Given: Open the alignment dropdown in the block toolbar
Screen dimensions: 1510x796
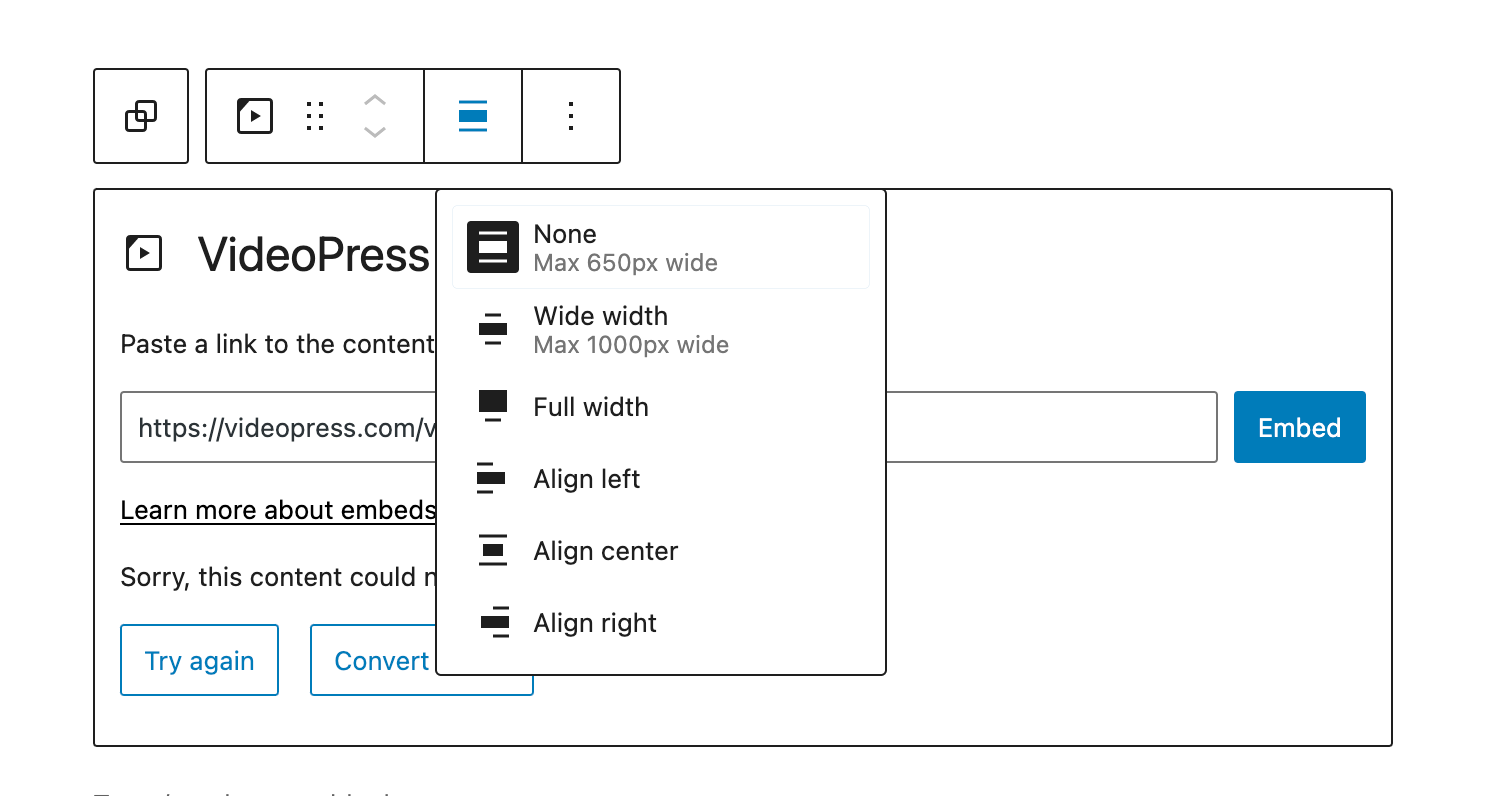Looking at the screenshot, I should pos(472,115).
